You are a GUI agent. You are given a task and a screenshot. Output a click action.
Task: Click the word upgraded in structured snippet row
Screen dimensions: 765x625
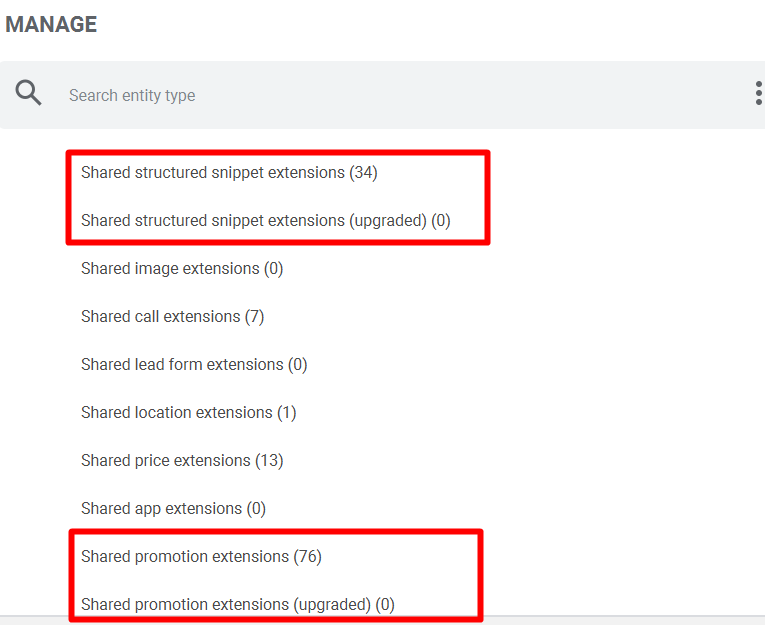pos(388,221)
